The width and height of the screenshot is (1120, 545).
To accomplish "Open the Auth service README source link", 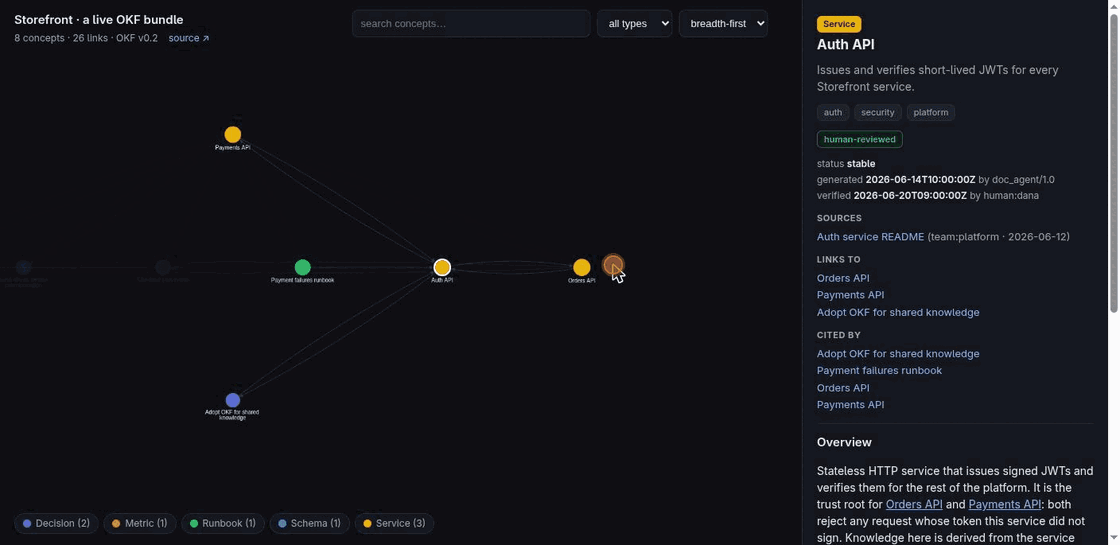I will [871, 236].
